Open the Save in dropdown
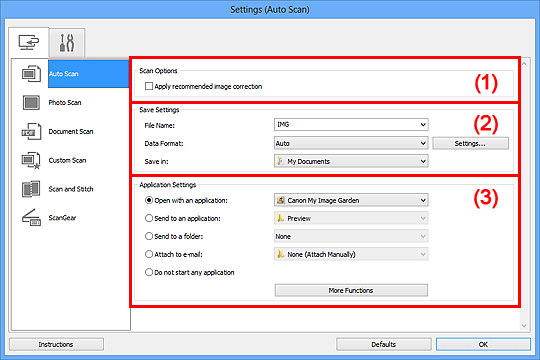 (x=351, y=161)
